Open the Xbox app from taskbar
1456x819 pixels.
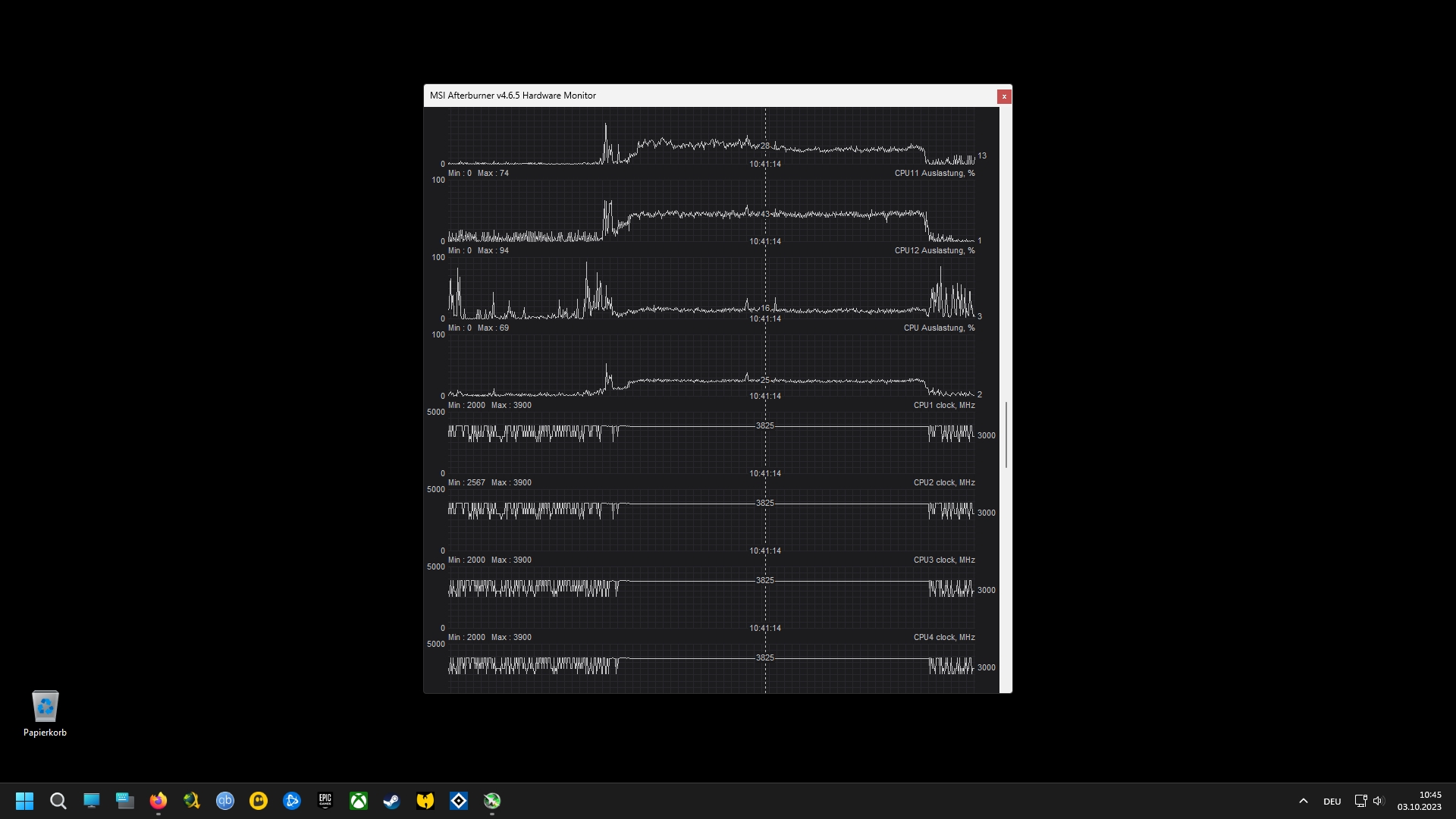click(x=359, y=801)
